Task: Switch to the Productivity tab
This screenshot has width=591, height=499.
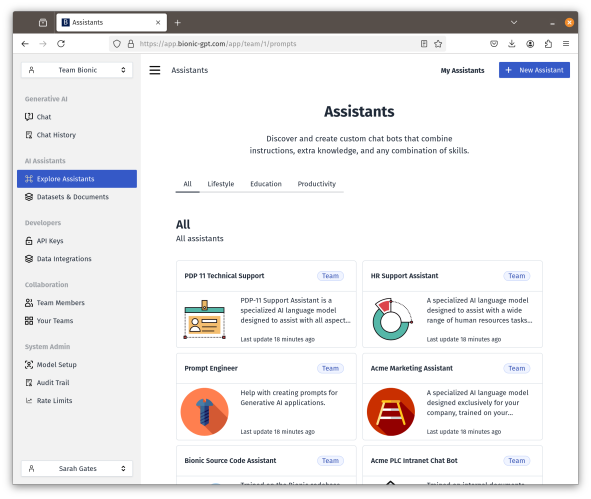Action: point(317,184)
